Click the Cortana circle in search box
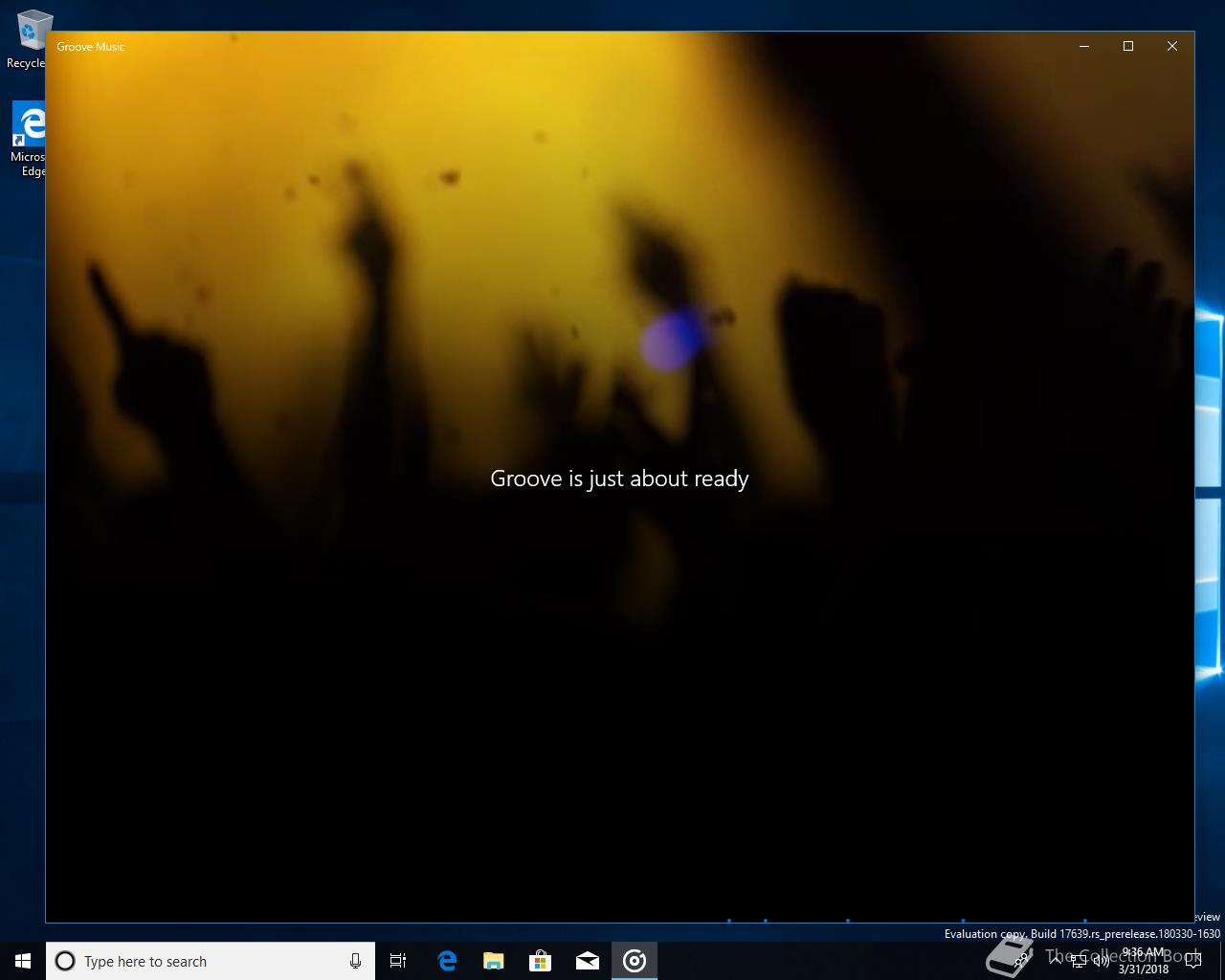1225x980 pixels. click(x=65, y=961)
